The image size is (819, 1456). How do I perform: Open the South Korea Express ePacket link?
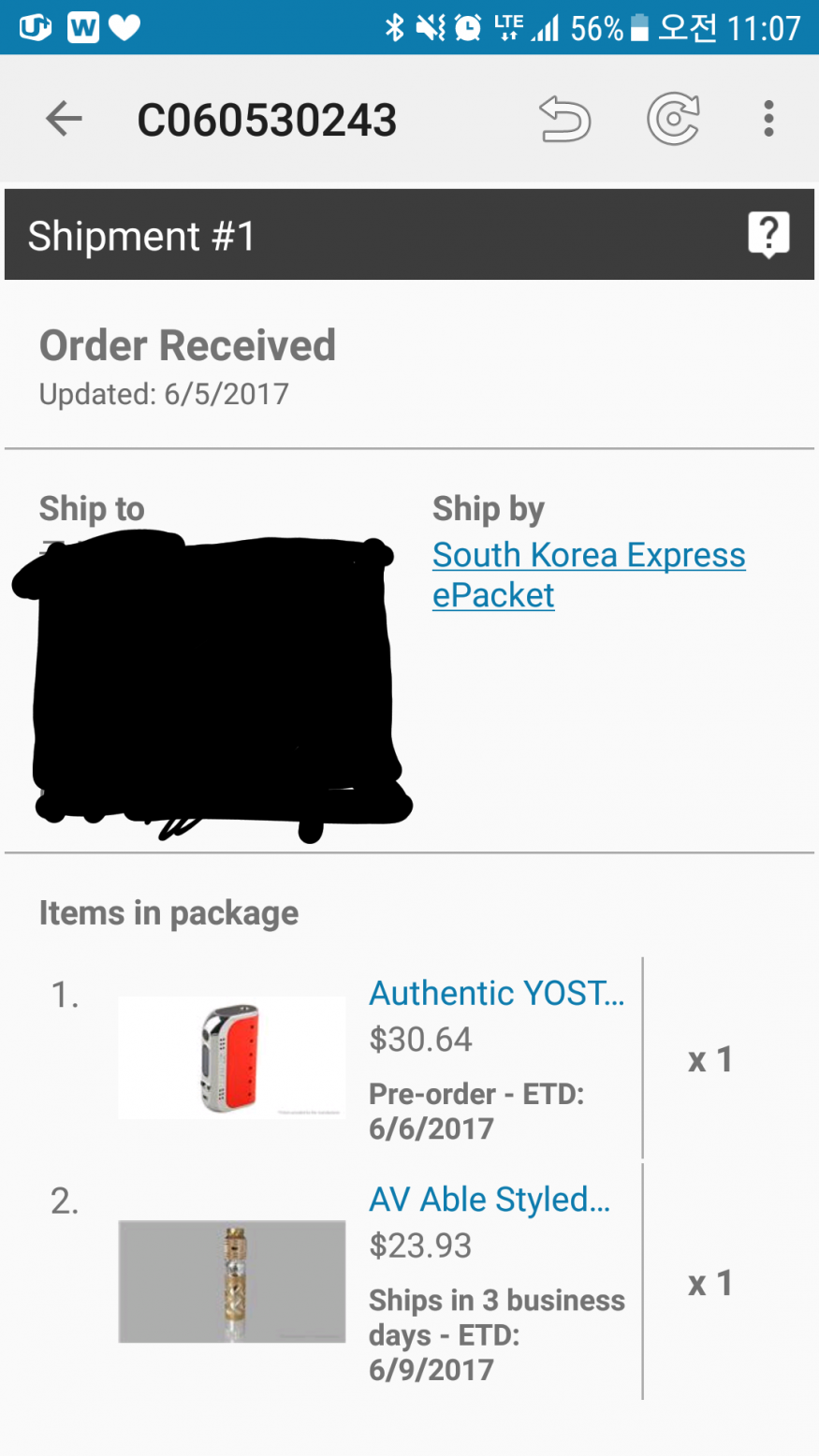tap(588, 575)
